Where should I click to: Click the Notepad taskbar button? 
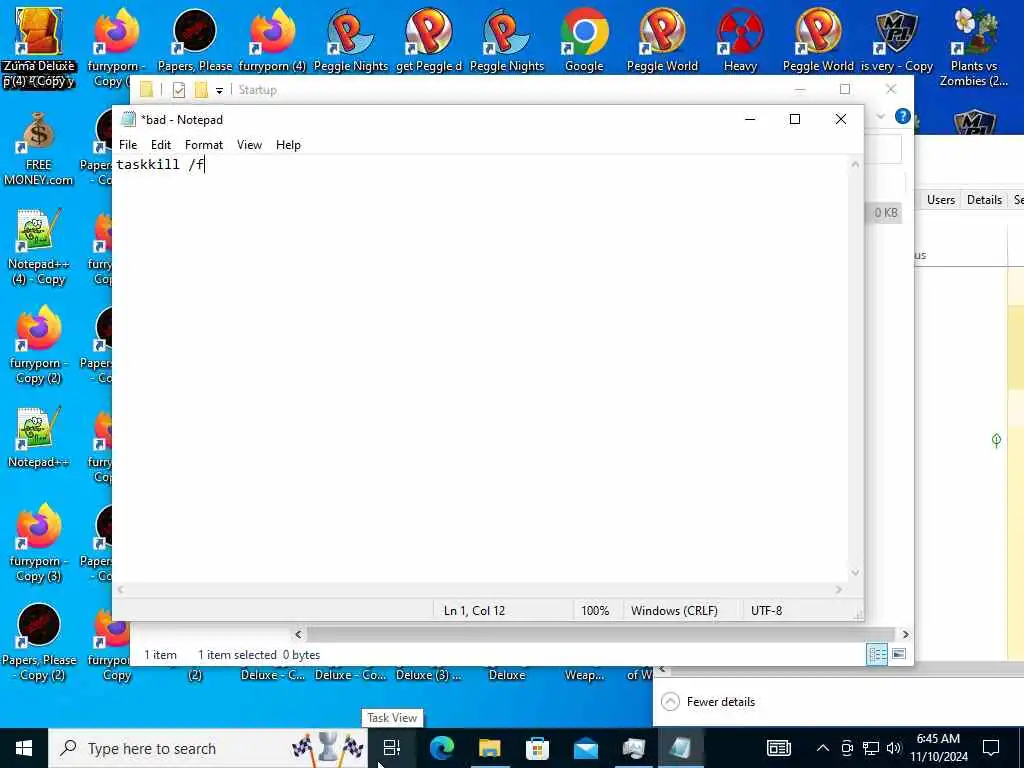pos(681,748)
